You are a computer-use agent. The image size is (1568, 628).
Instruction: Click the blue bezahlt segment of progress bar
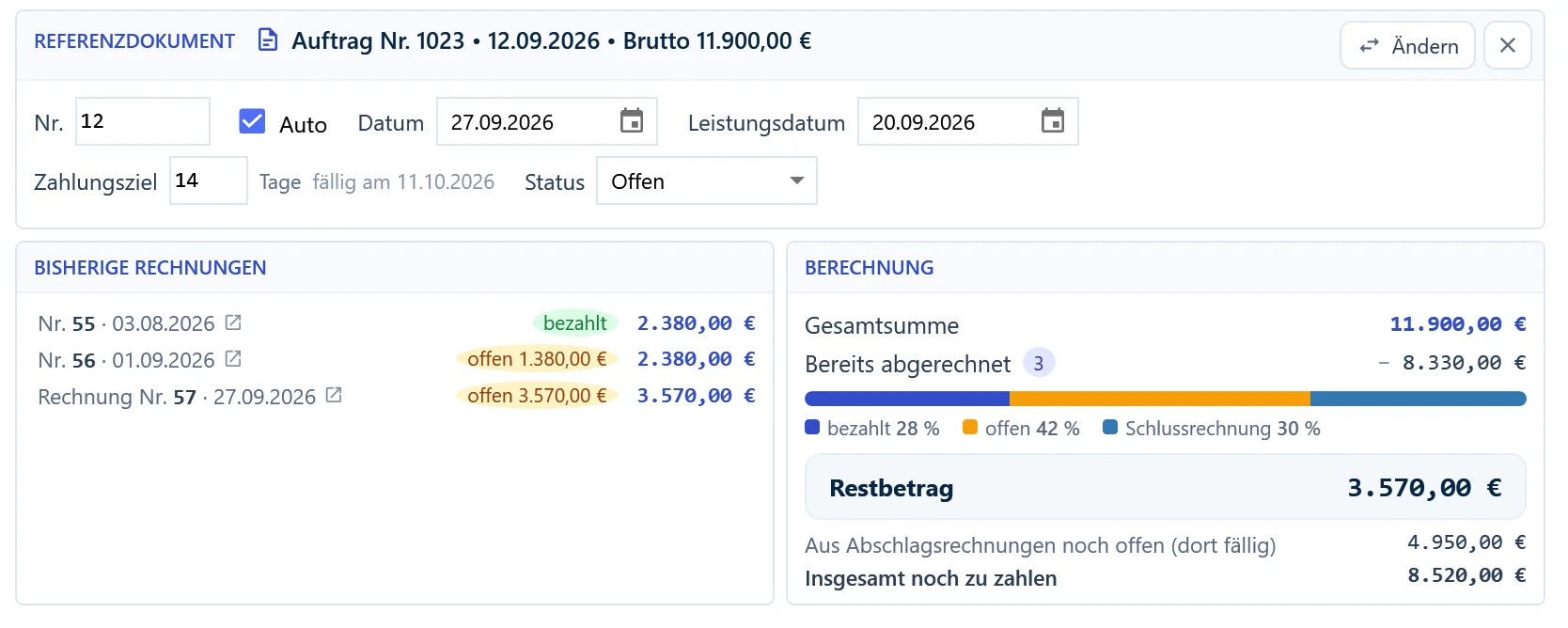tap(907, 399)
